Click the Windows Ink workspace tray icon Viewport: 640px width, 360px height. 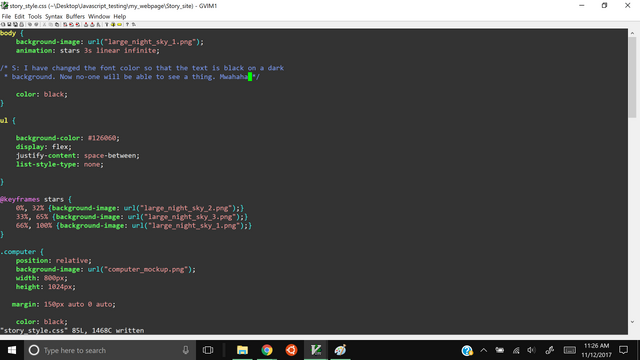550,350
